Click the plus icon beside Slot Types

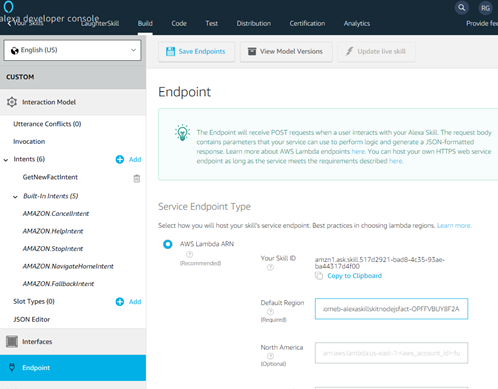[x=120, y=302]
